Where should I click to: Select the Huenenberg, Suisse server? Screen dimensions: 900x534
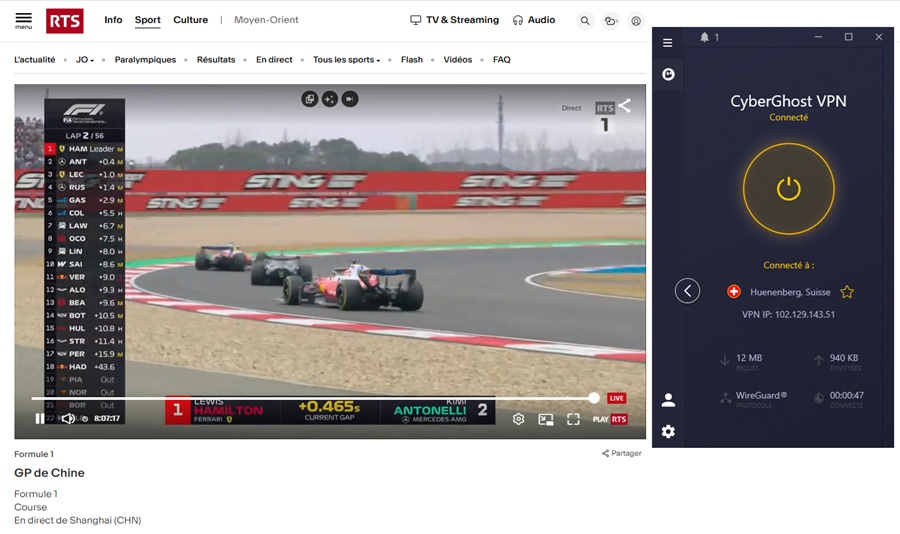point(790,292)
